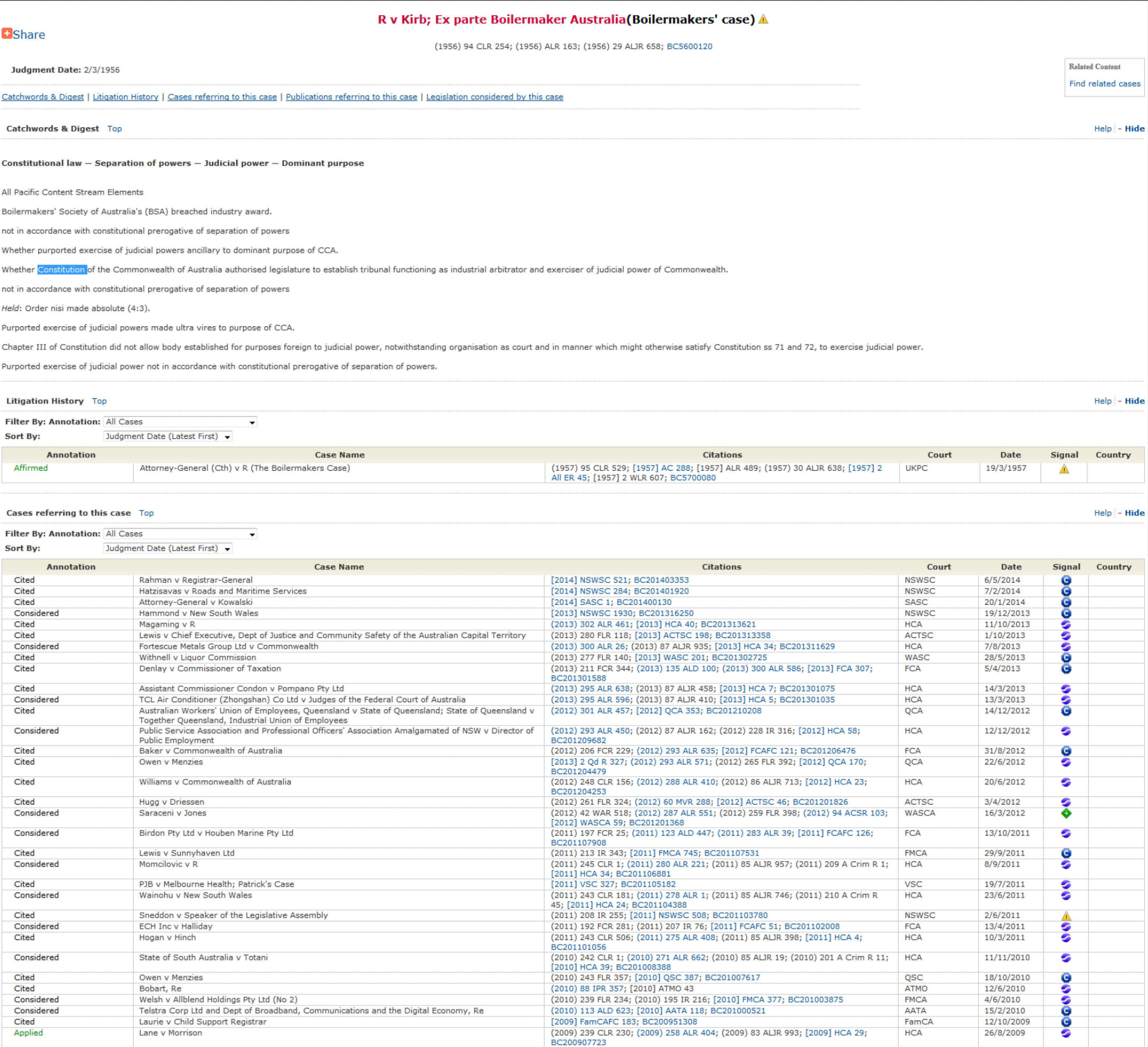The width and height of the screenshot is (1148, 1047).
Task: Open Litigation History Sort By dropdown
Action: [x=168, y=437]
